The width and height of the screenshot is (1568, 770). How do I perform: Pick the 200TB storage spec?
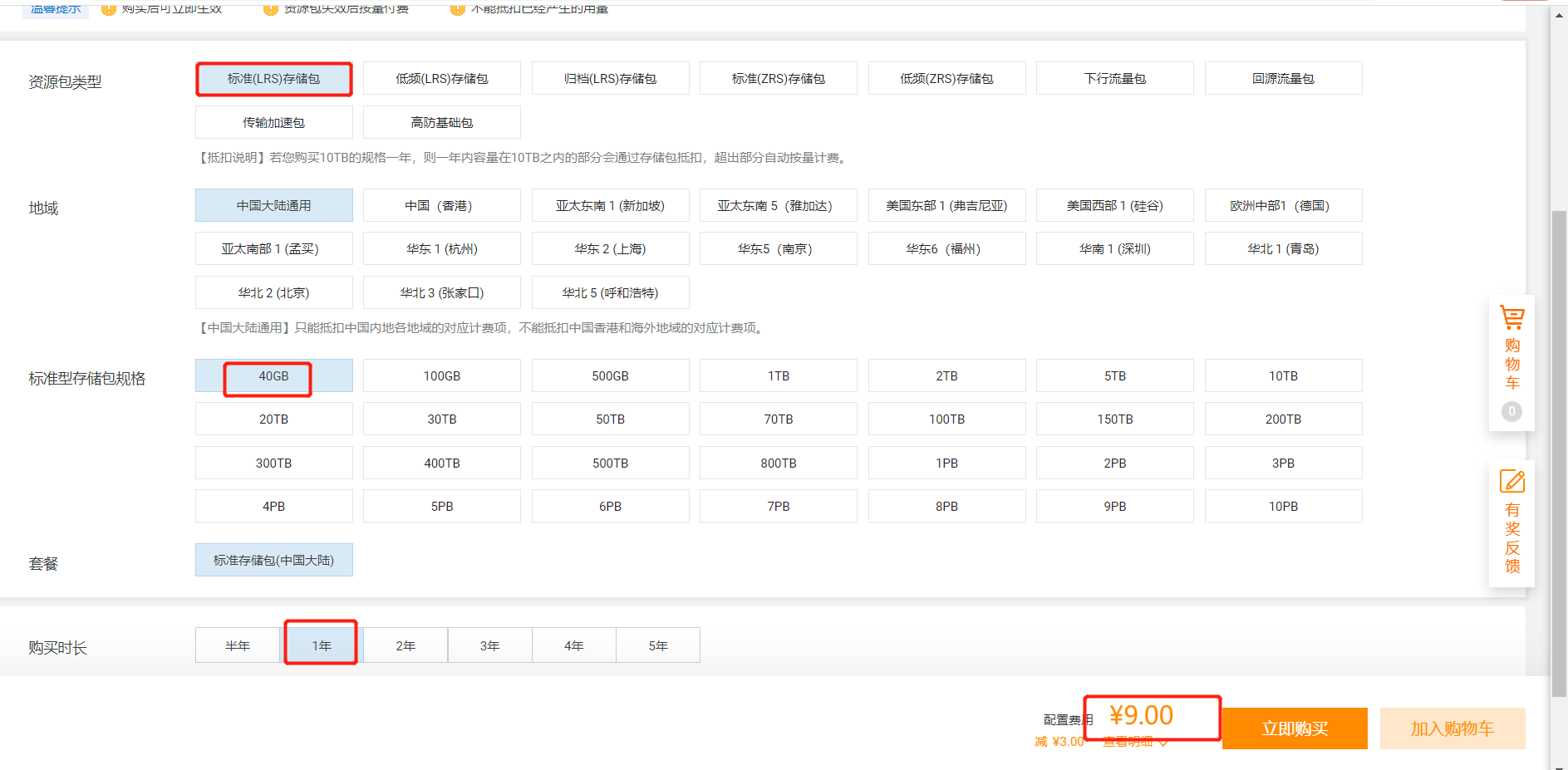[1284, 419]
